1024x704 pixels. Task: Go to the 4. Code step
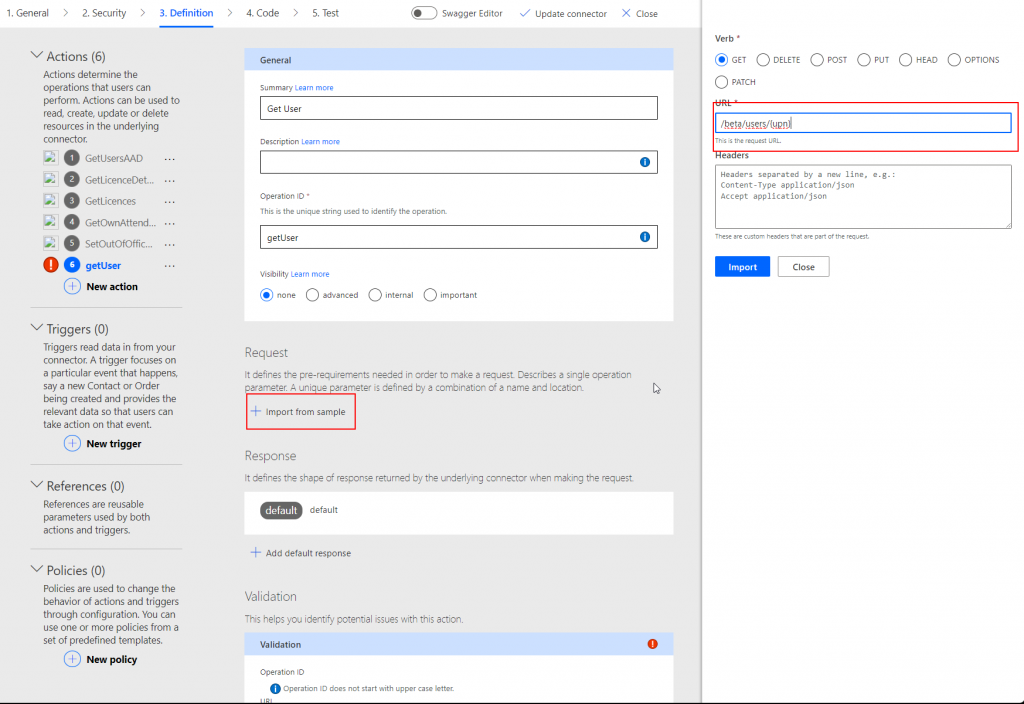tap(263, 13)
